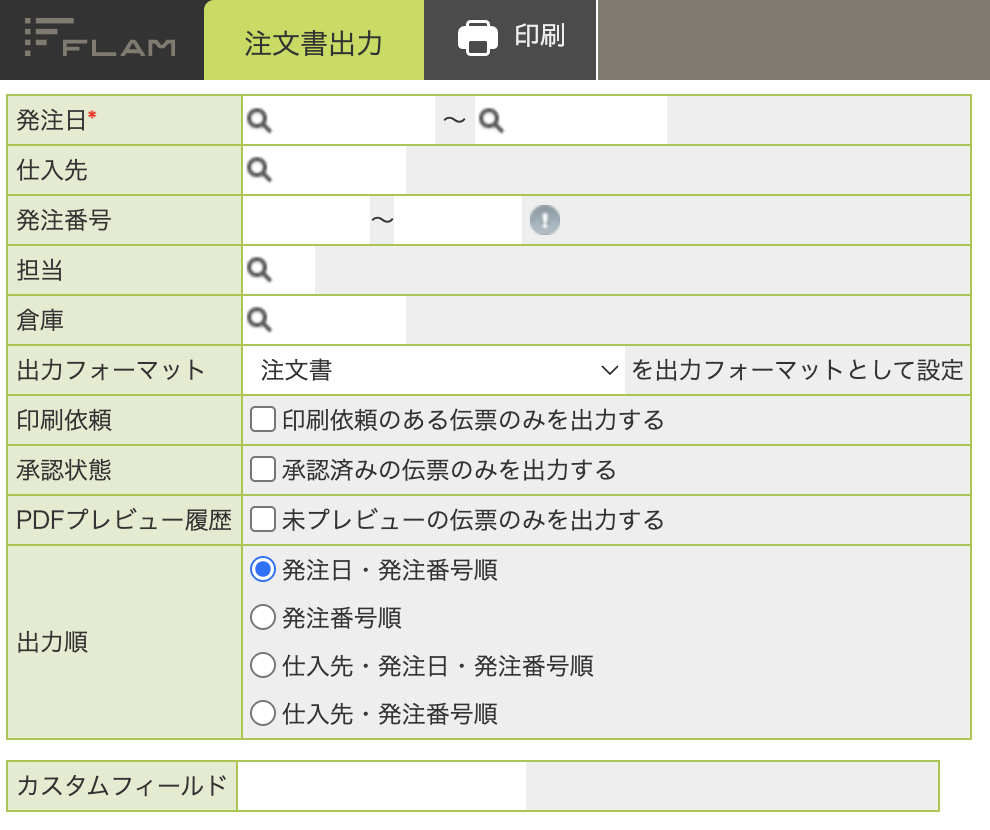Click the 出力フォーマット label
Viewport: 990px width, 830px height.
click(x=110, y=370)
